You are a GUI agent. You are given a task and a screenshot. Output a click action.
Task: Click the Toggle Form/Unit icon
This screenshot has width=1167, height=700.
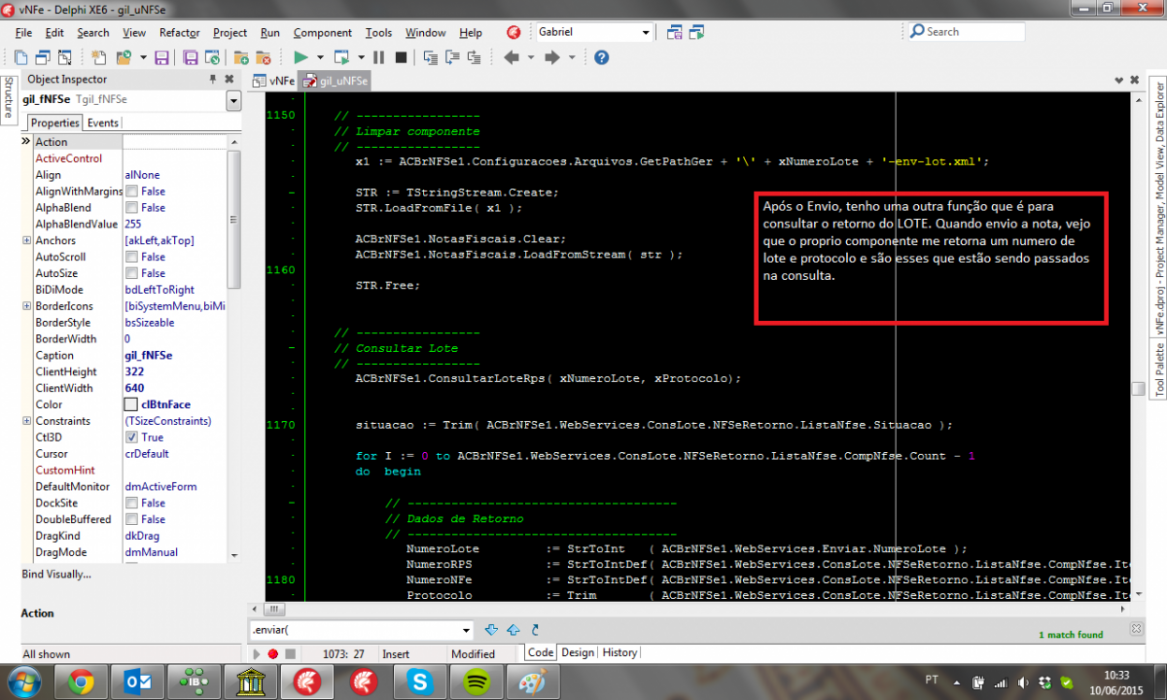click(x=65, y=57)
